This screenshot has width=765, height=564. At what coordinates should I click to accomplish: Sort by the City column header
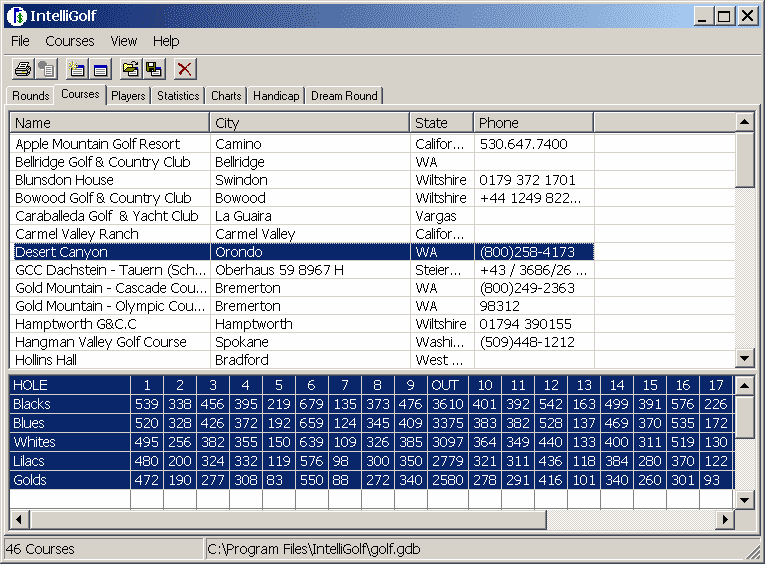[310, 122]
